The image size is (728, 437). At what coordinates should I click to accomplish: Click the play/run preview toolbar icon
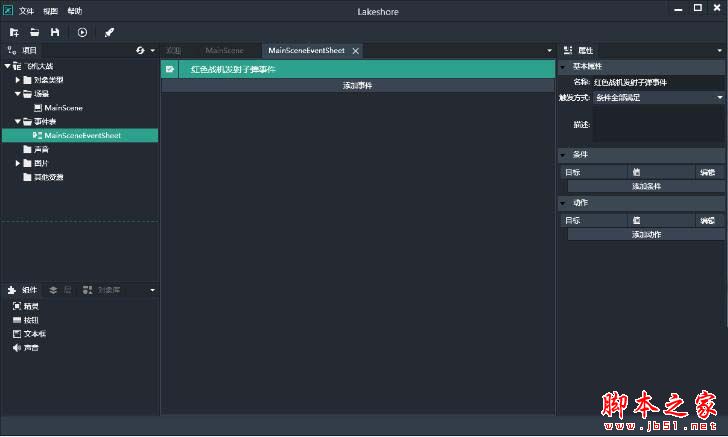82,33
